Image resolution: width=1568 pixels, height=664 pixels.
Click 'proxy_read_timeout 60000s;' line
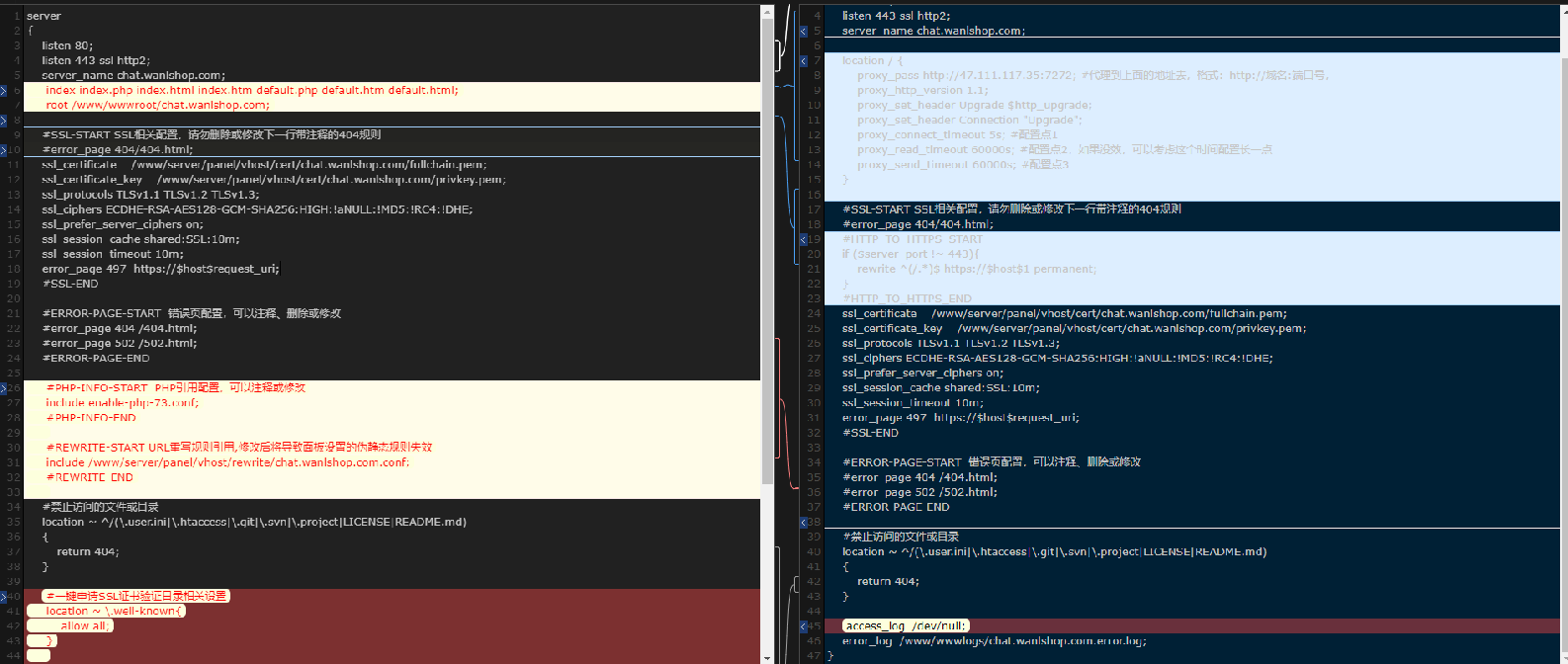(x=1065, y=149)
